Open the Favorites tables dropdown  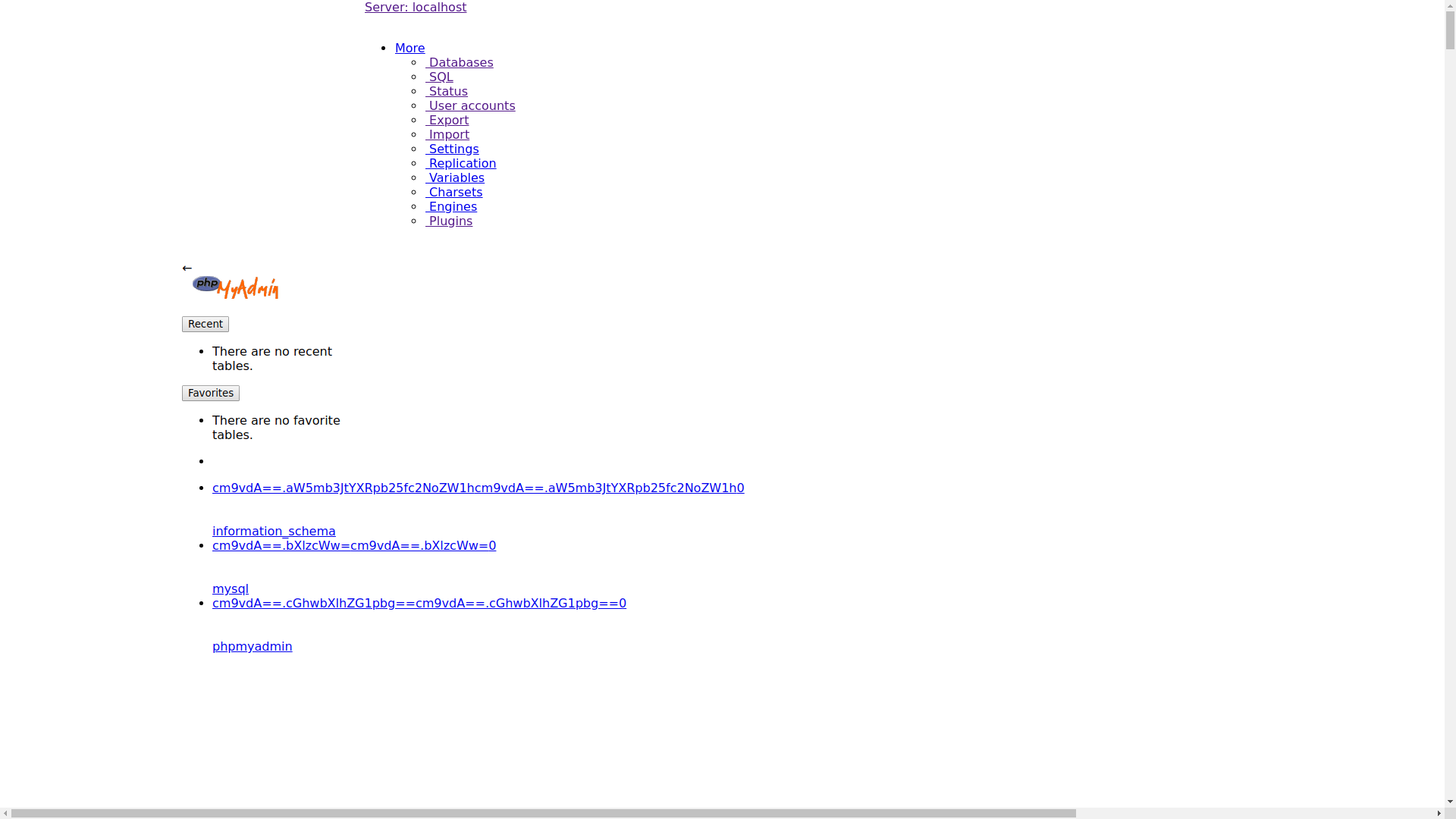(x=210, y=393)
